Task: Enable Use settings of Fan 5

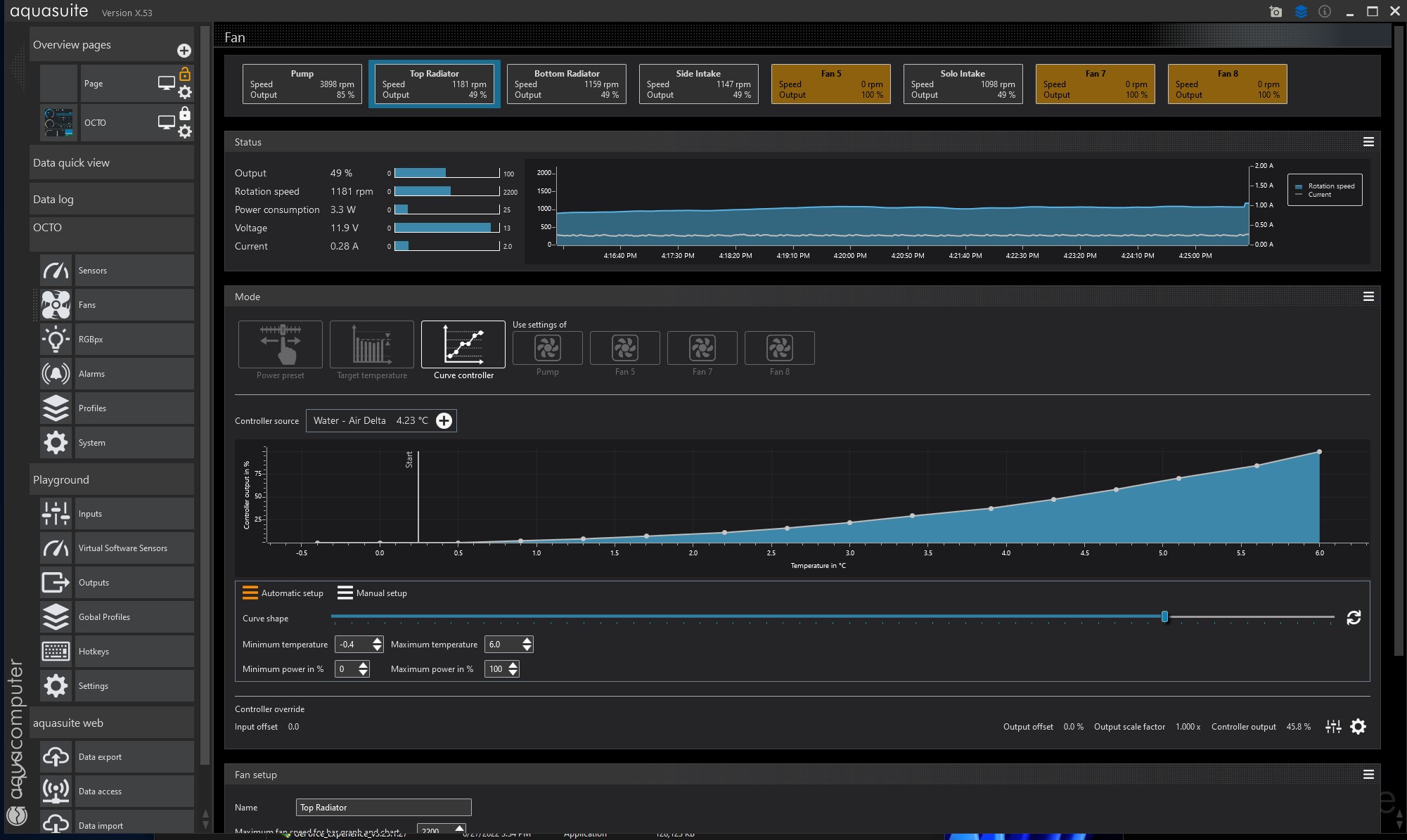Action: (624, 348)
